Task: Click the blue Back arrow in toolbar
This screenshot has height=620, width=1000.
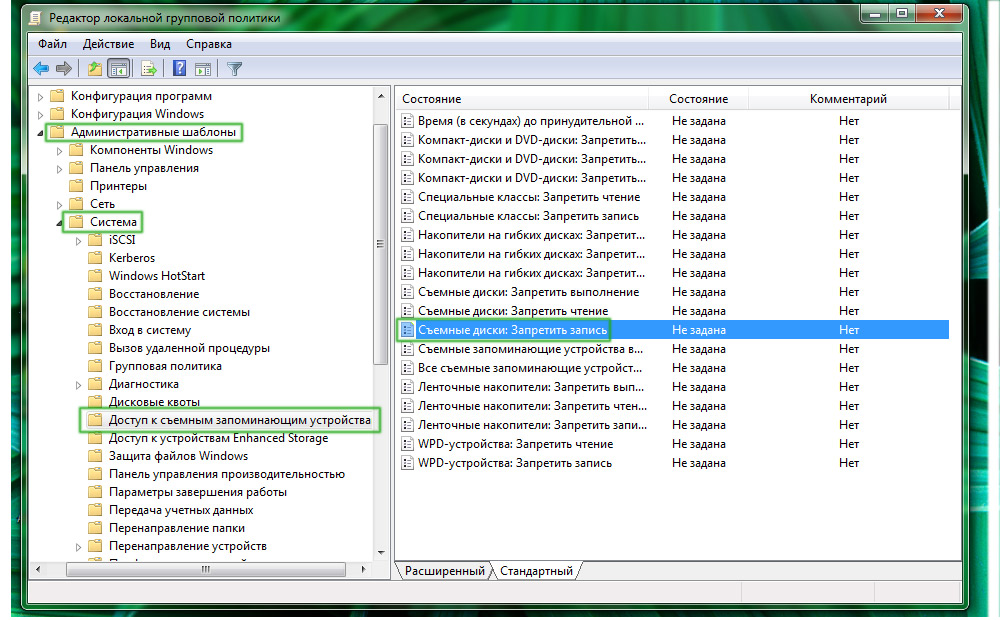Action: point(41,69)
